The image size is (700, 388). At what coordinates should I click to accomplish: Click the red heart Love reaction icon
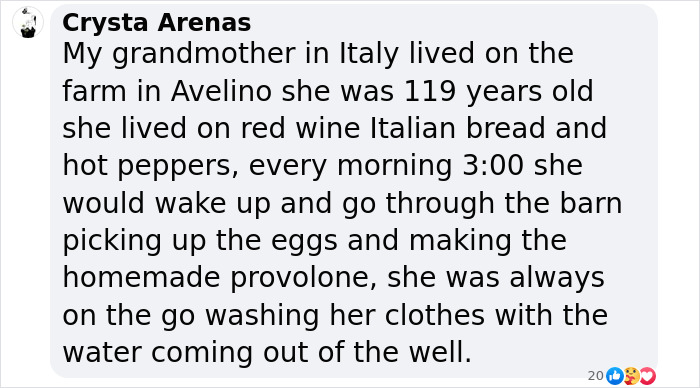point(647,376)
